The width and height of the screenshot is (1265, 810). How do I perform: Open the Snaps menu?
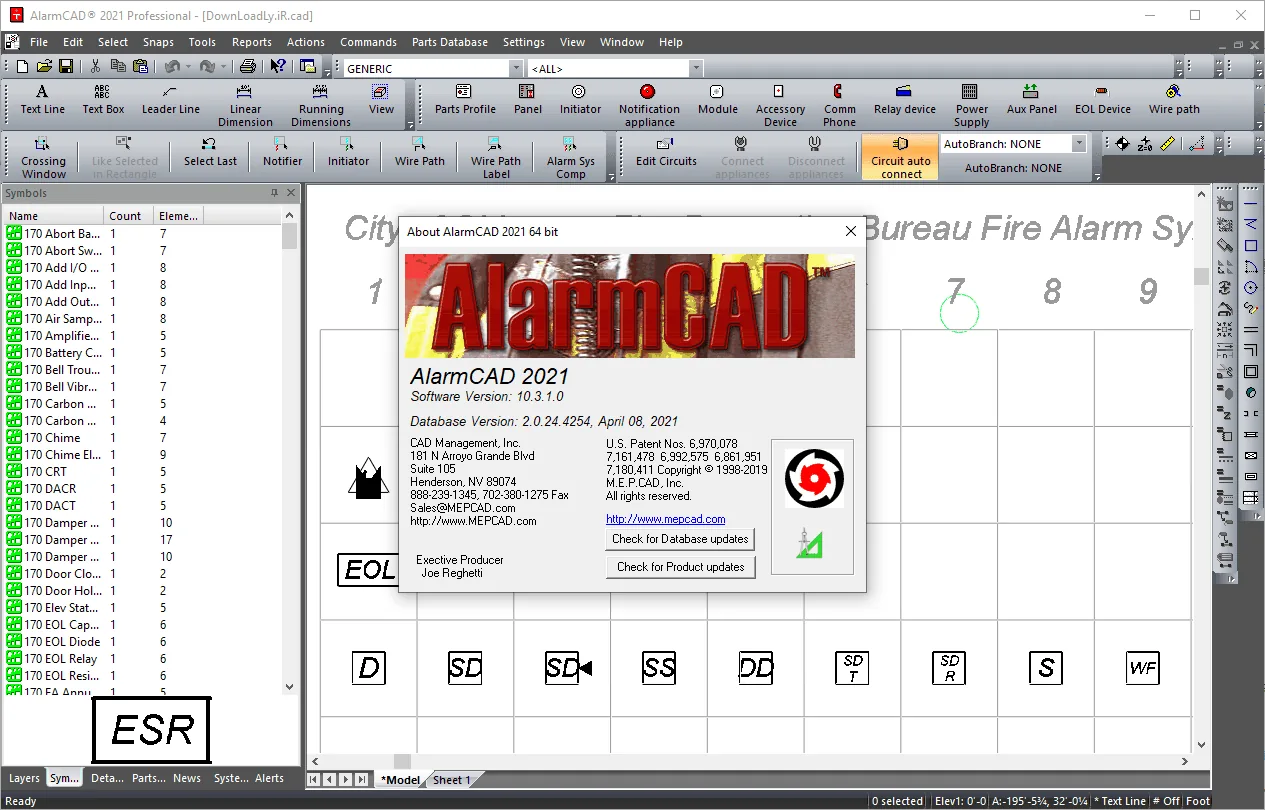pyautogui.click(x=158, y=42)
